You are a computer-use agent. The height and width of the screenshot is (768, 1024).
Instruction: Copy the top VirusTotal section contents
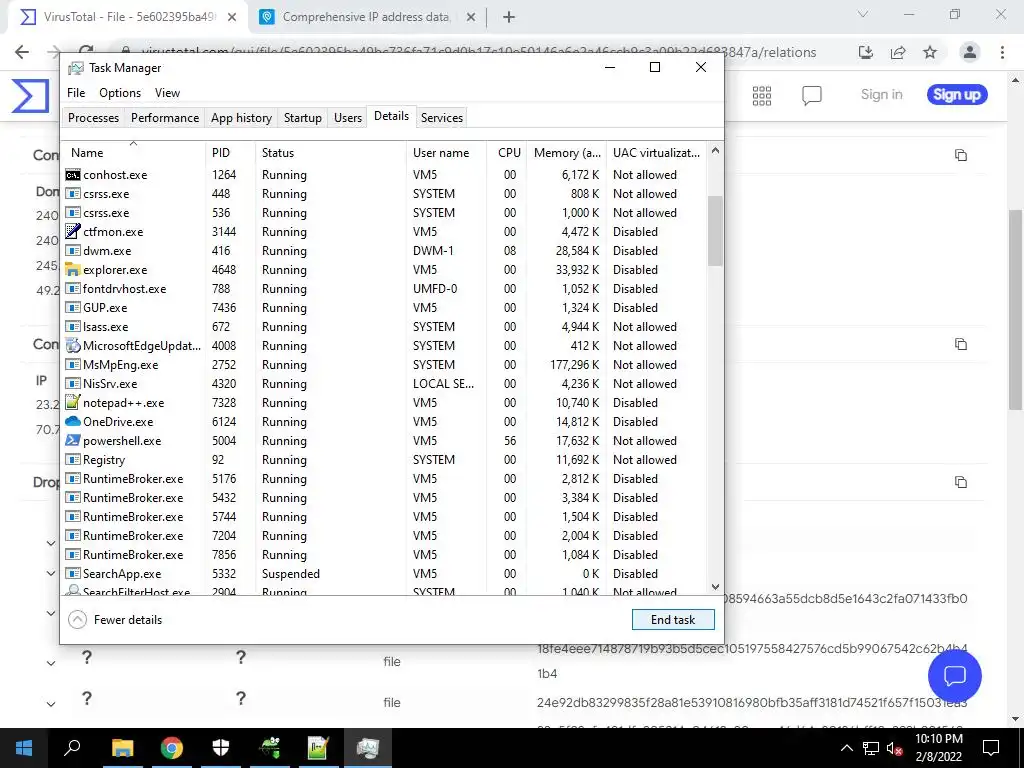pos(961,155)
